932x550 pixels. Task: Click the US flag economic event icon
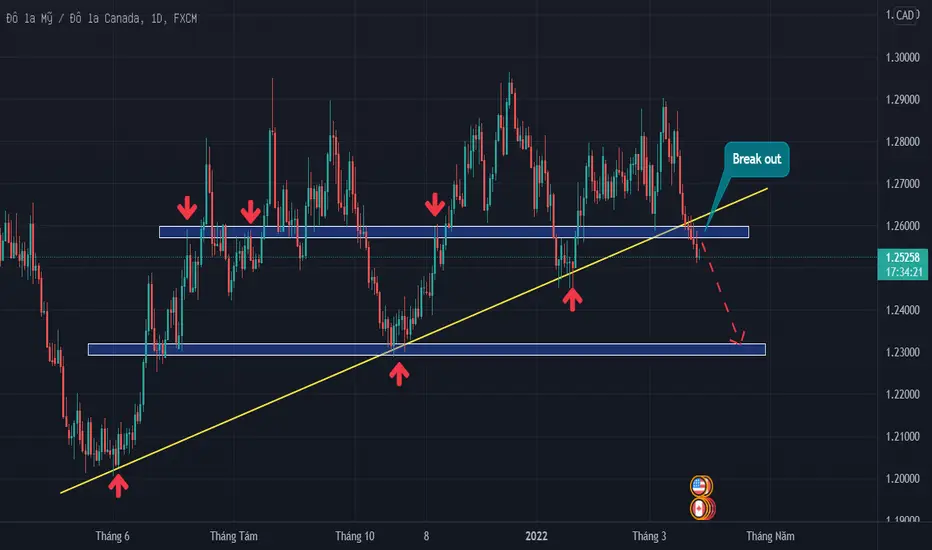point(700,486)
